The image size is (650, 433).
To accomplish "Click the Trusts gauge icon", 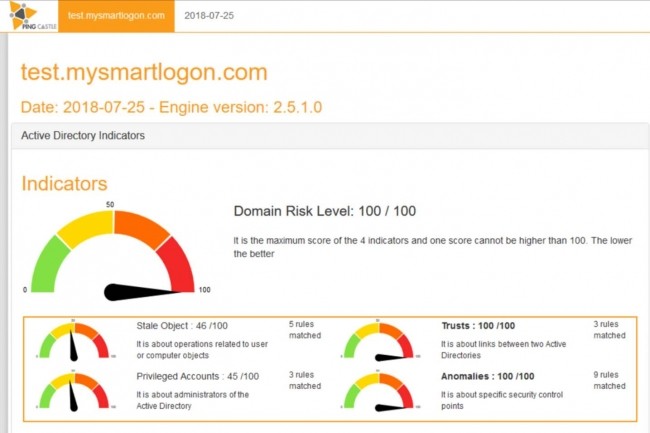I will point(379,340).
